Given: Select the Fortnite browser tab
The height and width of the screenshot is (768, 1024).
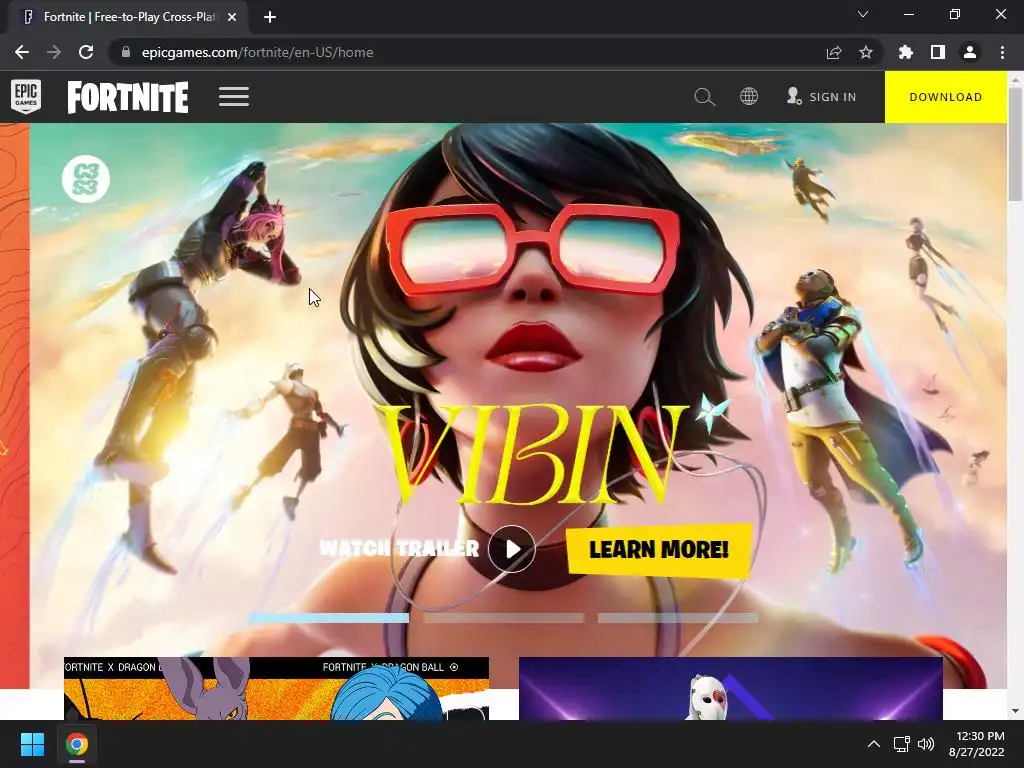Looking at the screenshot, I should pyautogui.click(x=129, y=17).
